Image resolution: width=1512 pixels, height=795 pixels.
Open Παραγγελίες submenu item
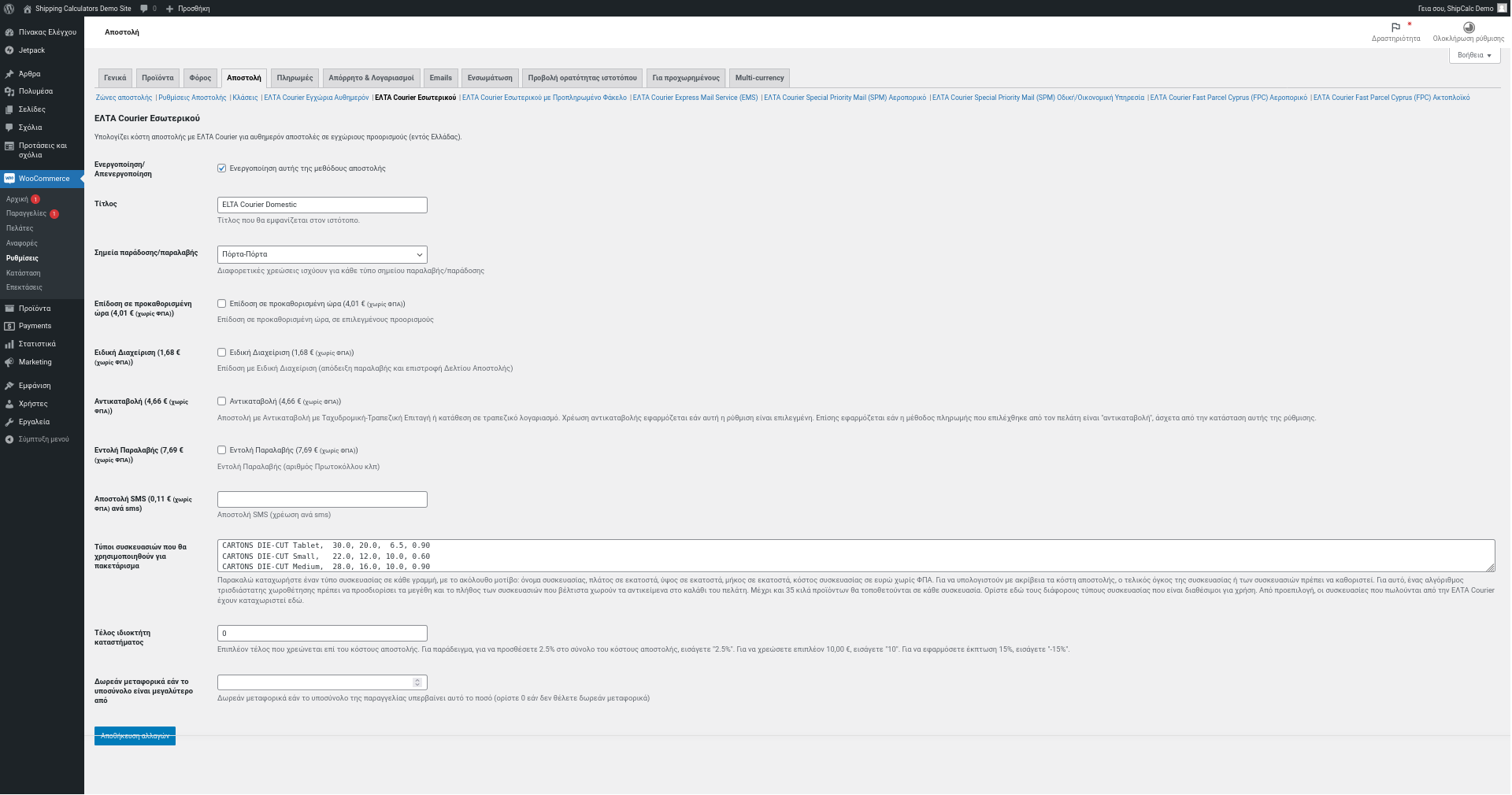(x=26, y=213)
